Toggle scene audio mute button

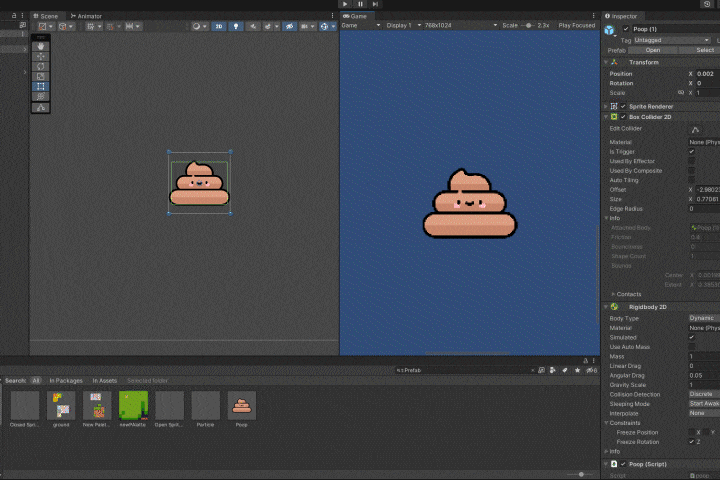tap(253, 27)
